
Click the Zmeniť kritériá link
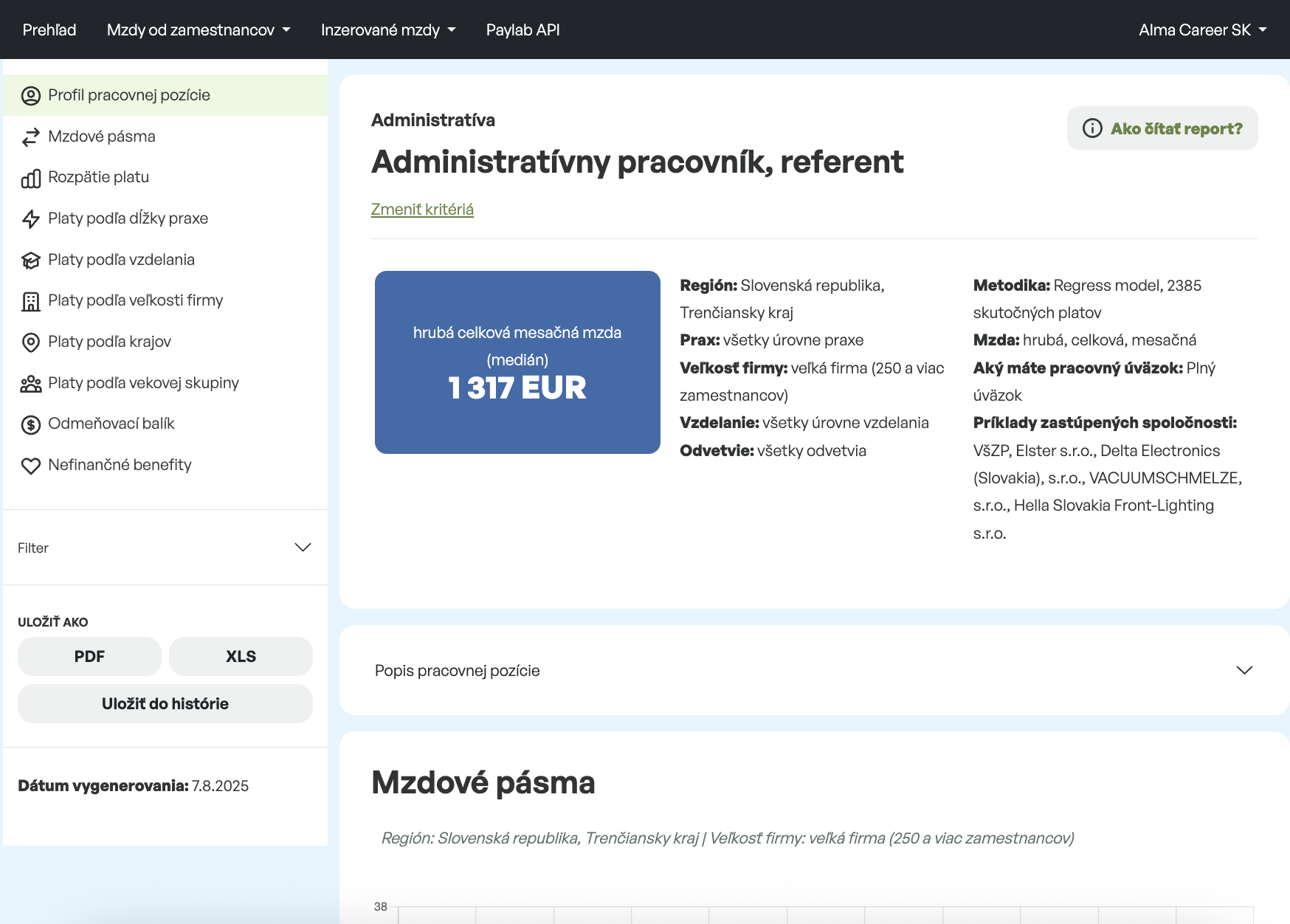(422, 210)
